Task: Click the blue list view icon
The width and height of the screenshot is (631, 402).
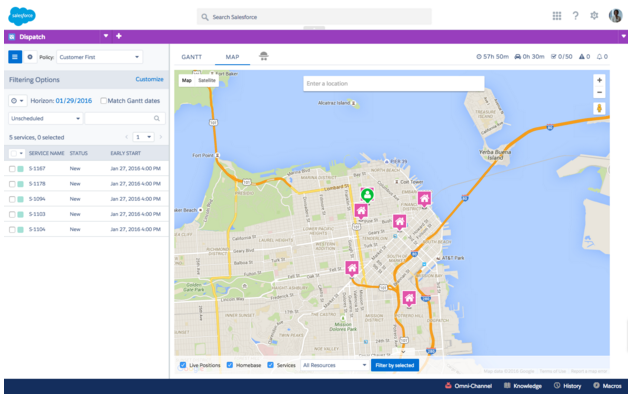Action: (15, 57)
